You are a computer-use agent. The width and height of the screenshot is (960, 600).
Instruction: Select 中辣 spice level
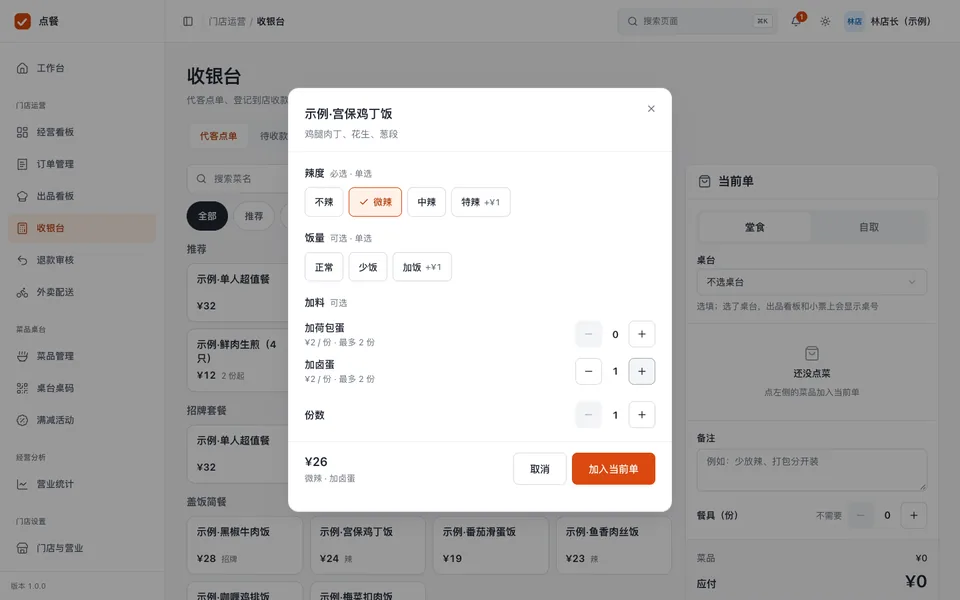click(x=427, y=202)
